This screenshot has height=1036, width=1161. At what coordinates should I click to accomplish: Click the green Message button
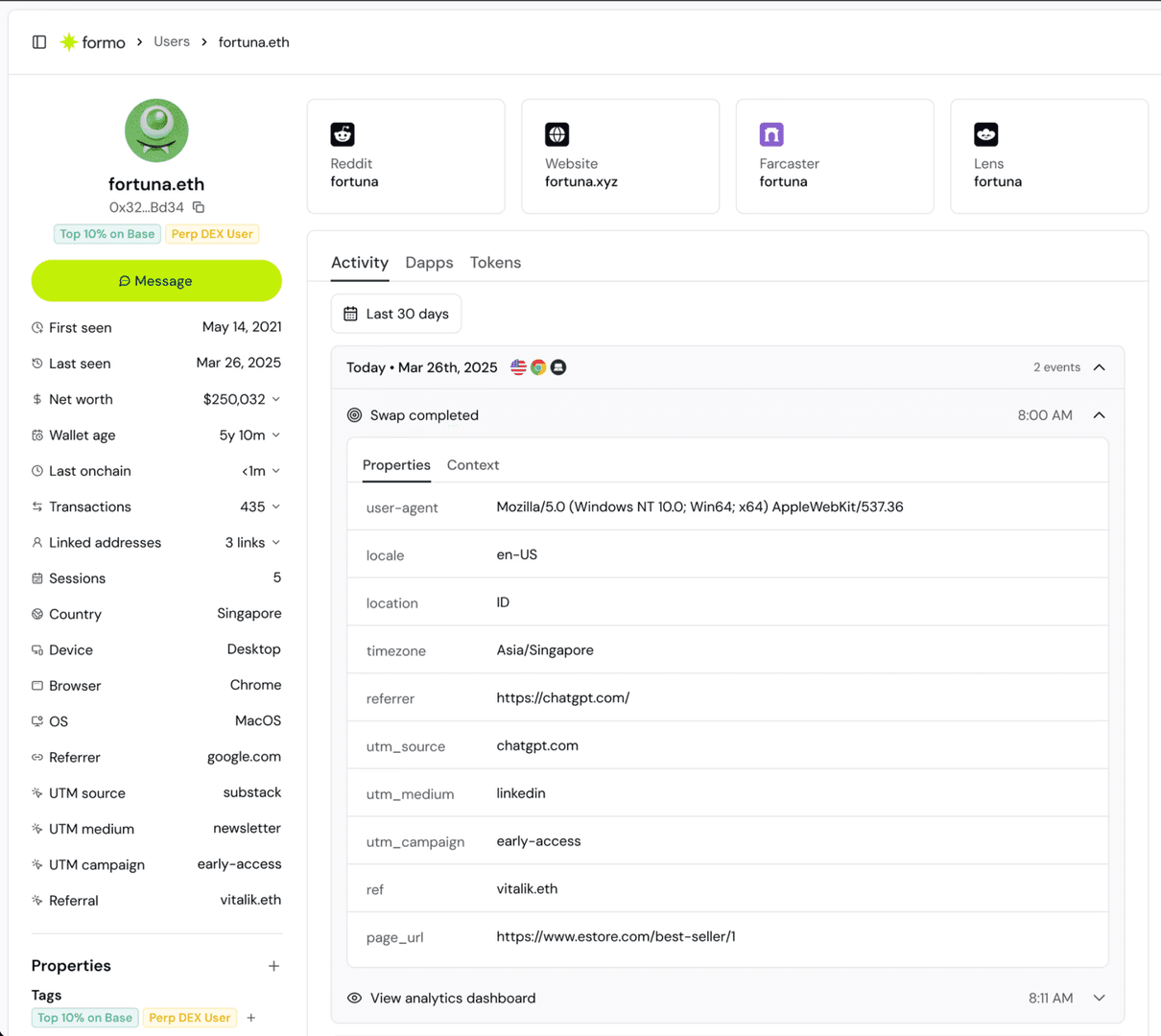(x=156, y=280)
